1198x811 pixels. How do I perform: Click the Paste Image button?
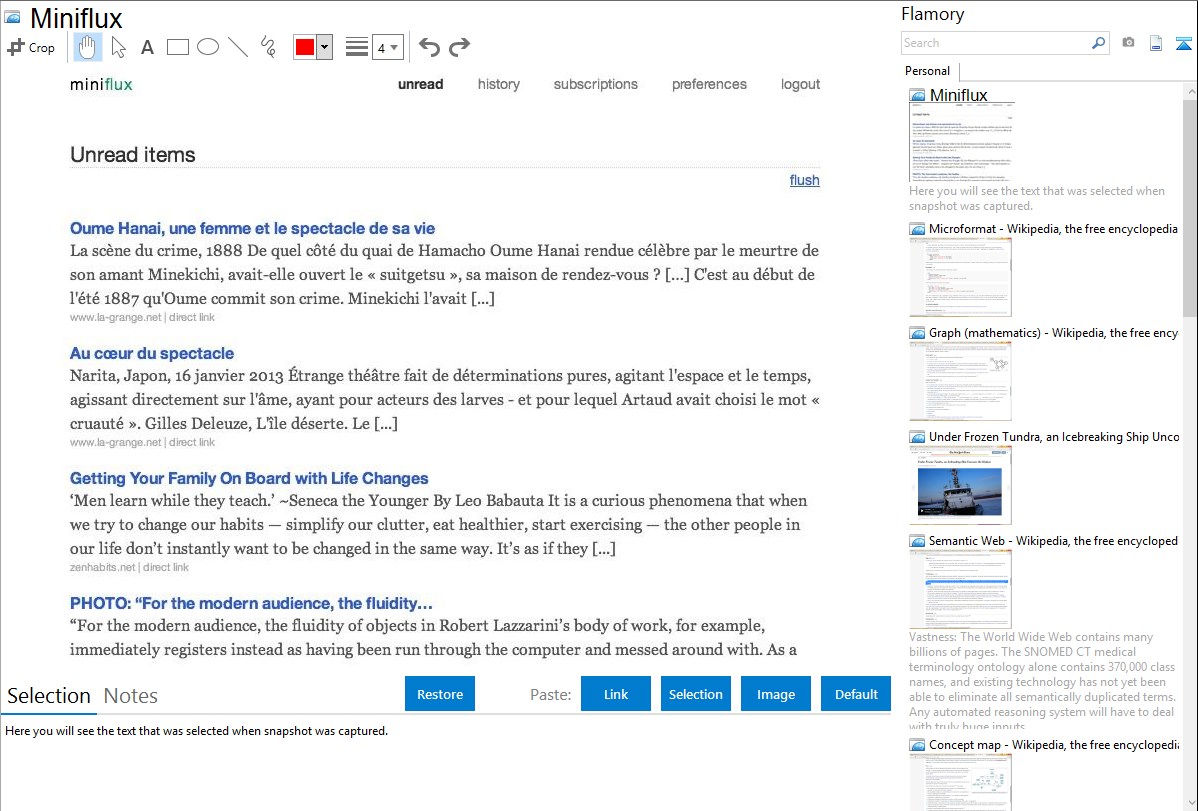(x=775, y=694)
